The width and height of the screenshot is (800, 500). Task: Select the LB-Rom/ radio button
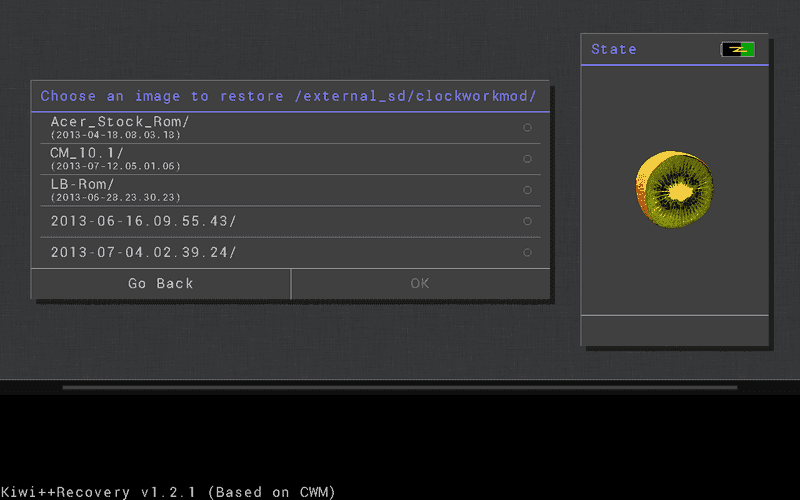528,190
